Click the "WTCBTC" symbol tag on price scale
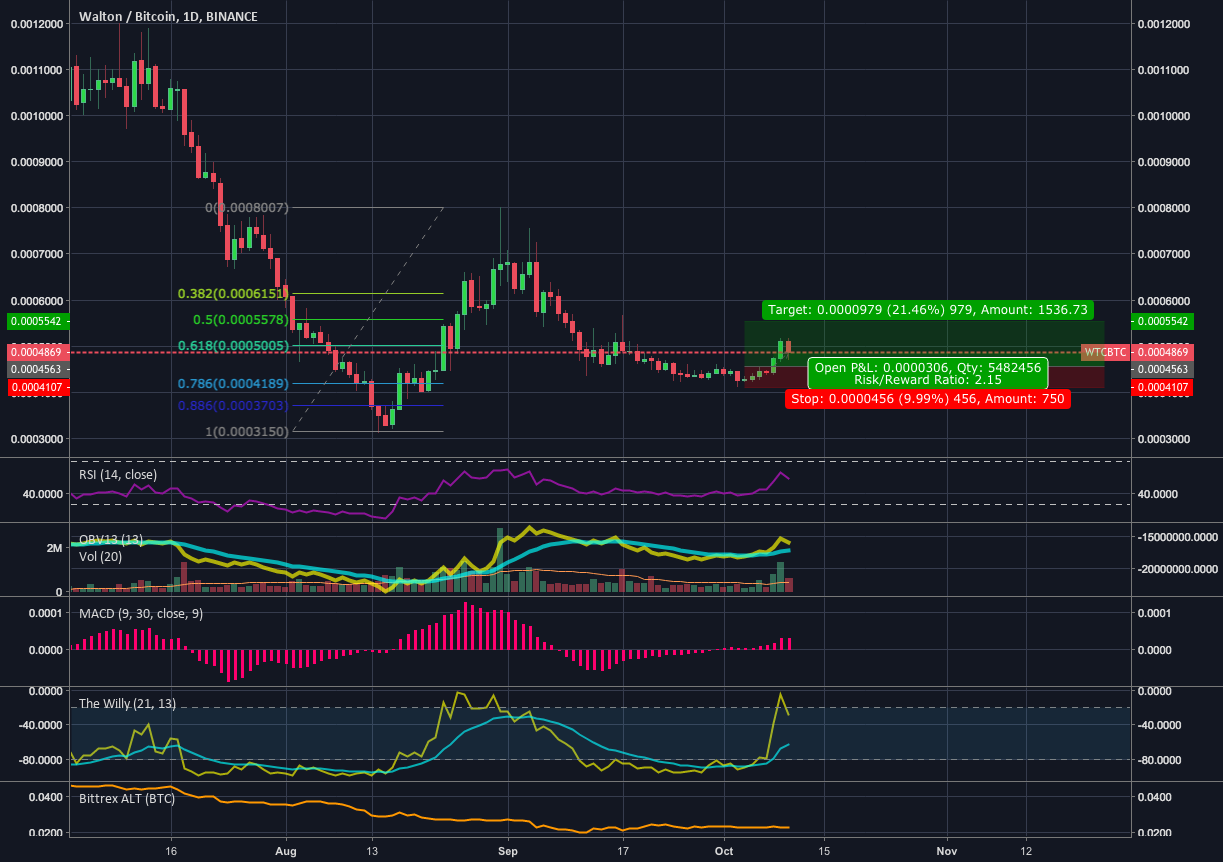1223x862 pixels. coord(1105,353)
